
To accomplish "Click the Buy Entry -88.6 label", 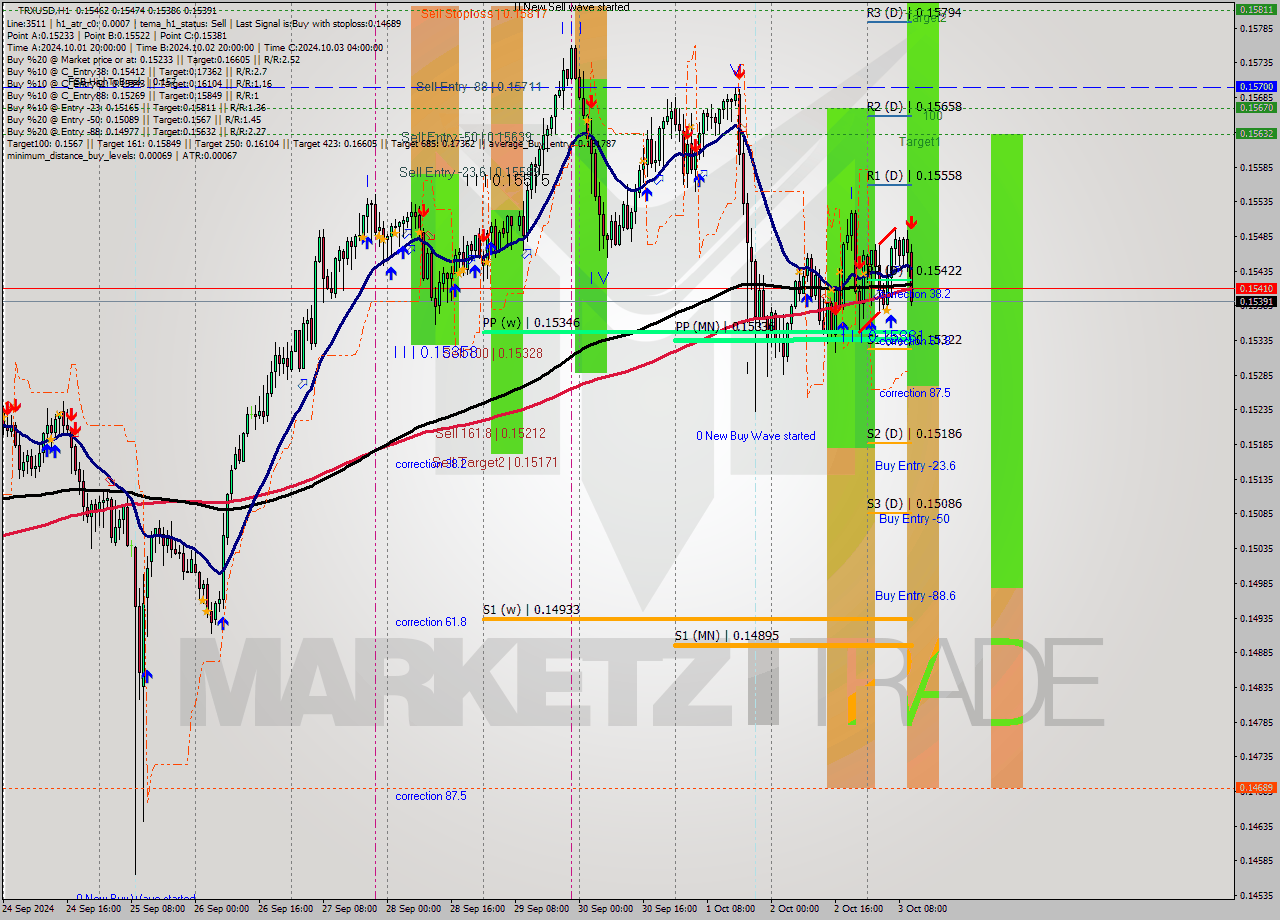I will tap(915, 595).
